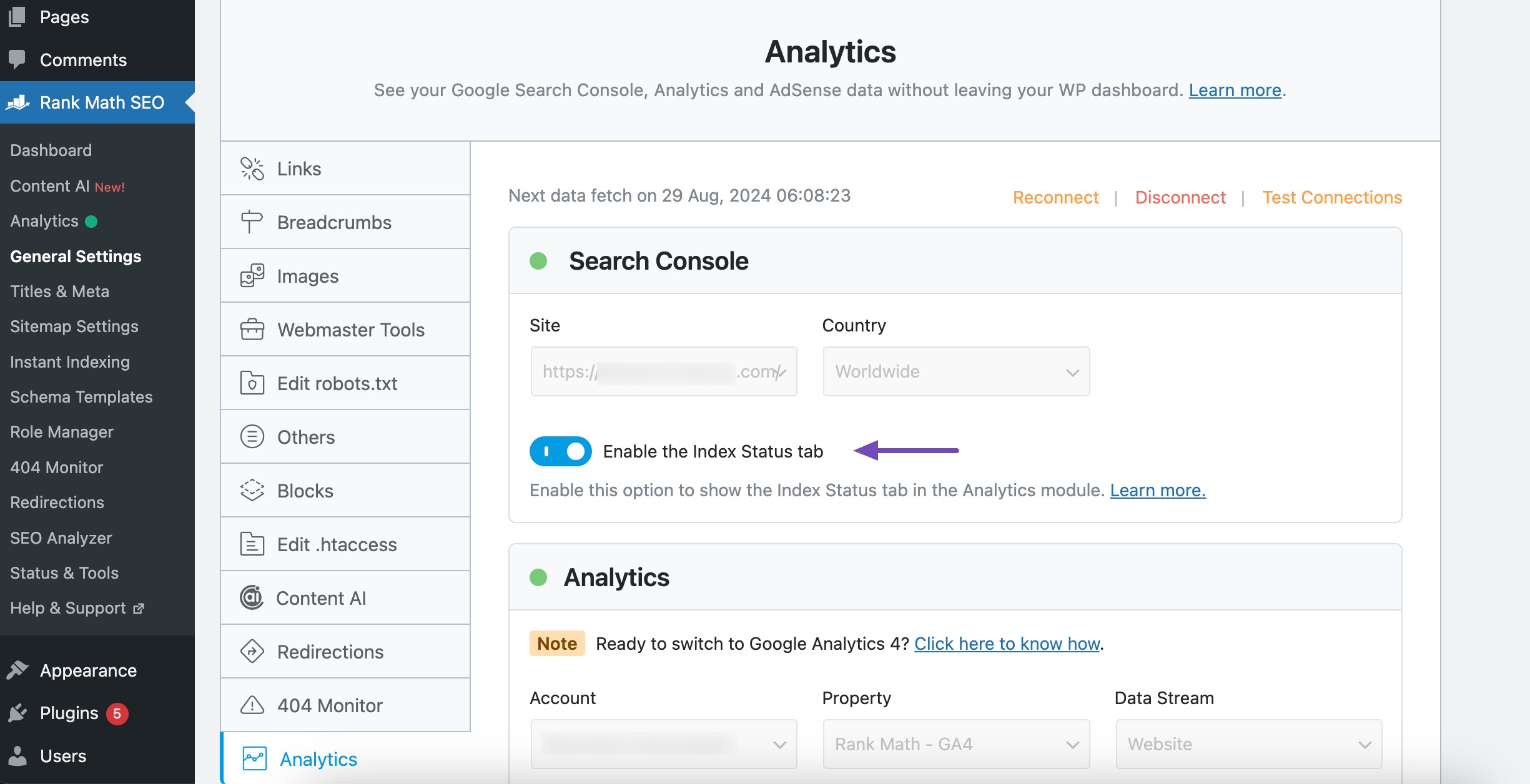Toggle Enable the Index Status tab switch

tap(560, 451)
